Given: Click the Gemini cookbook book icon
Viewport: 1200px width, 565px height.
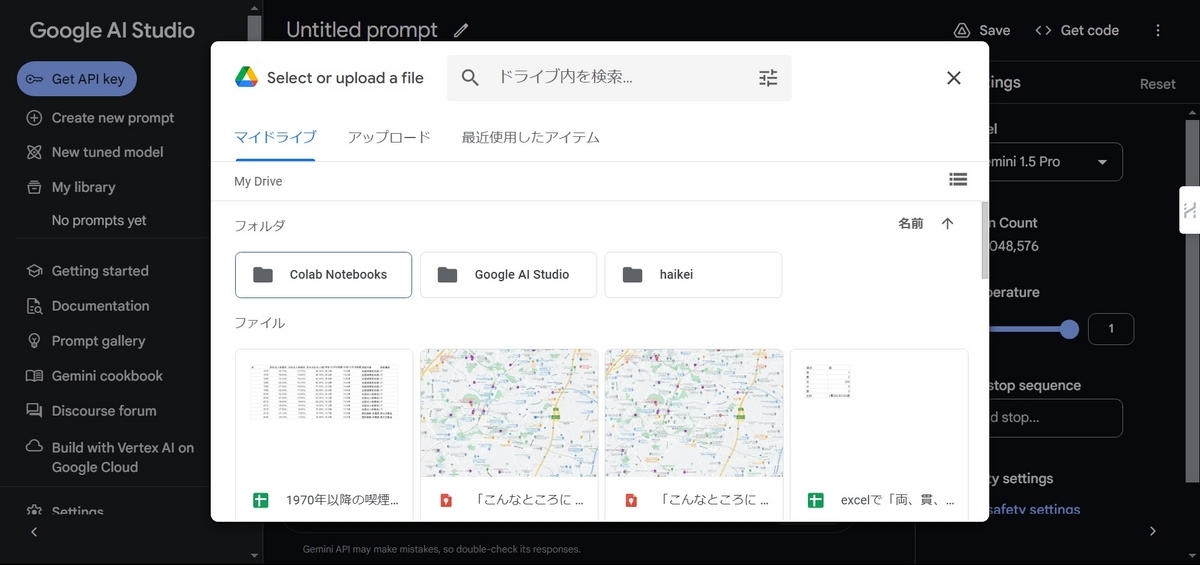Looking at the screenshot, I should (34, 376).
